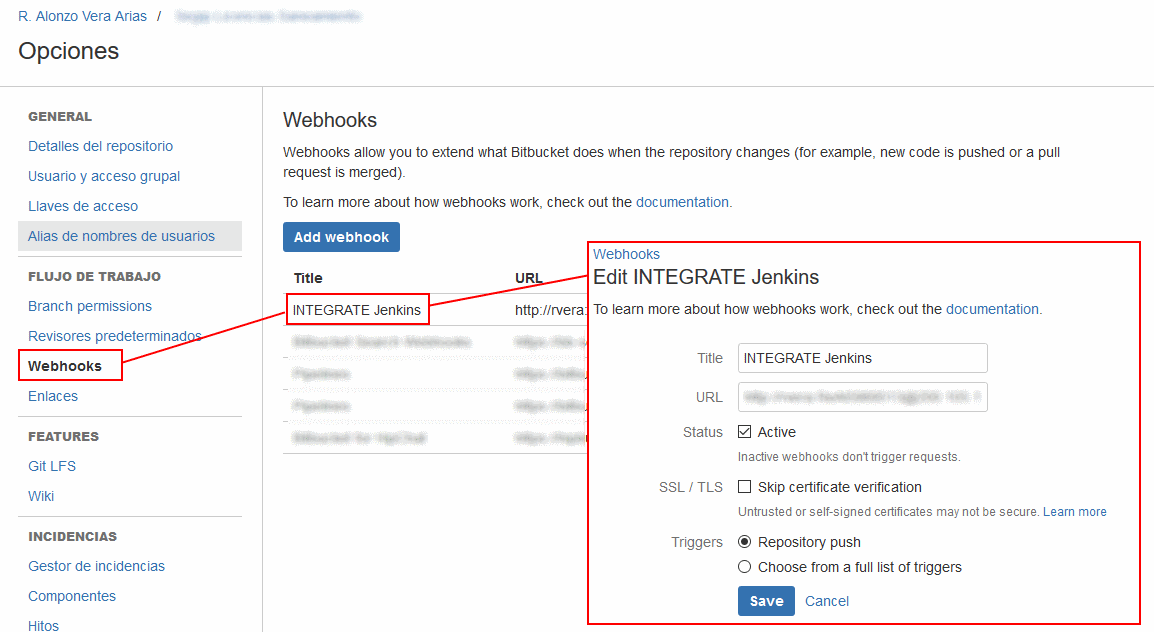Save the webhook changes
Screen dimensions: 1154x632
766,601
